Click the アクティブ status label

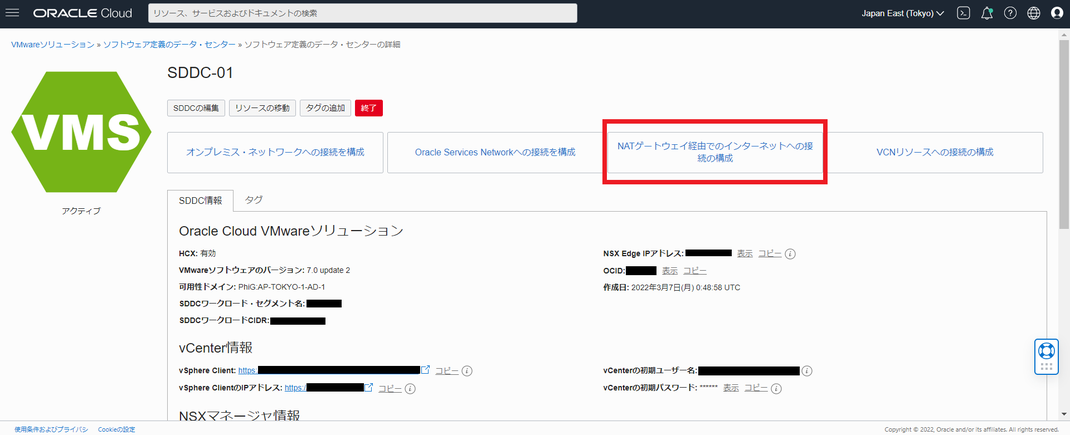click(81, 211)
